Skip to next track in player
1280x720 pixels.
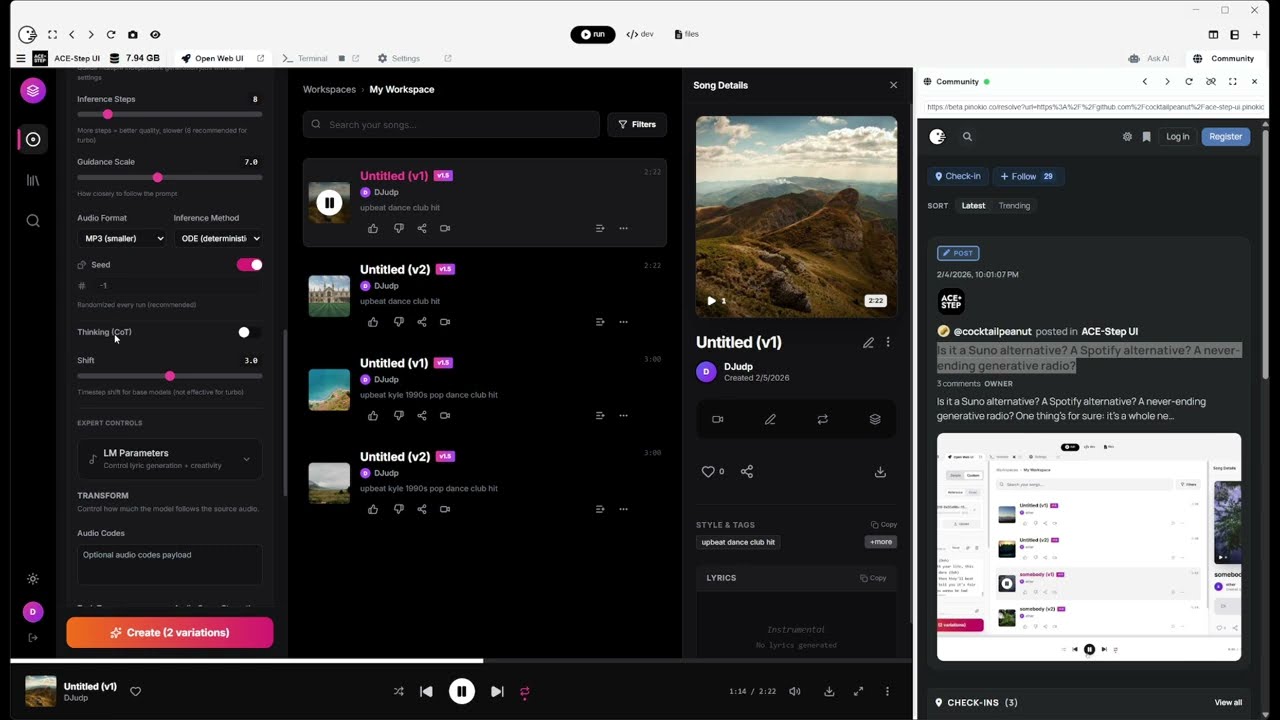497,691
